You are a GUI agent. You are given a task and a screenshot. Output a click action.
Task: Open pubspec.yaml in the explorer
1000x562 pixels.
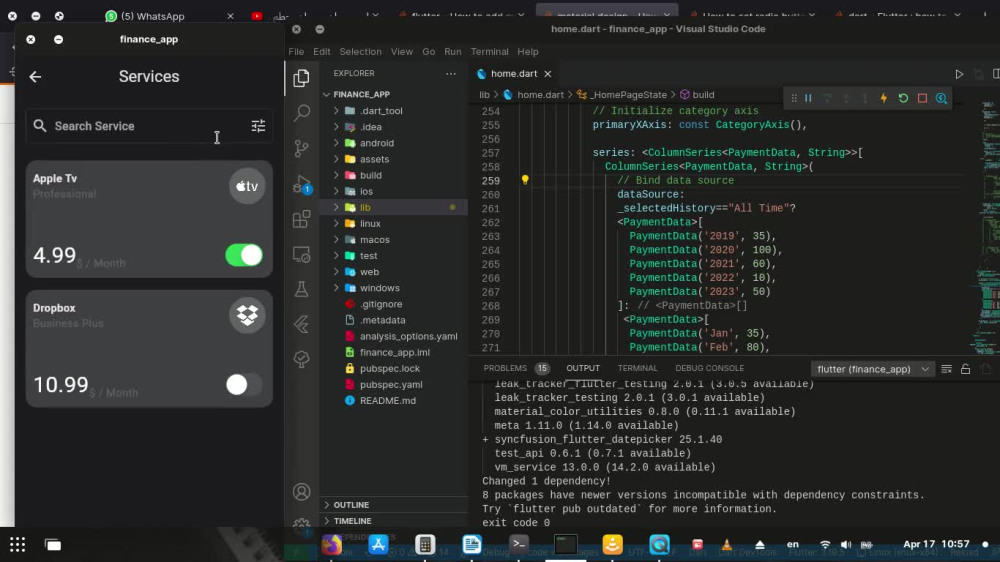tap(391, 385)
